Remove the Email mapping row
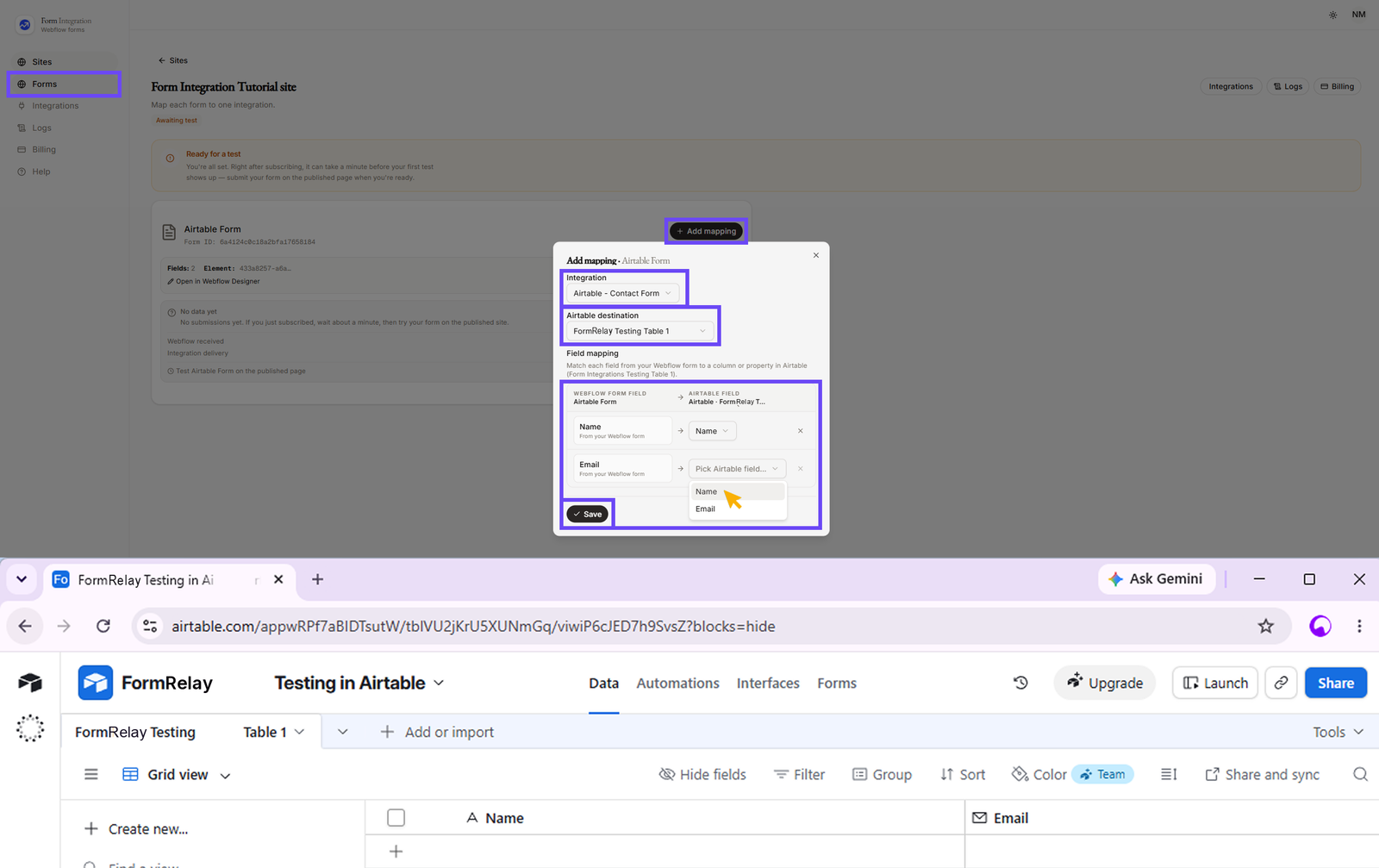This screenshot has width=1379, height=868. click(801, 469)
